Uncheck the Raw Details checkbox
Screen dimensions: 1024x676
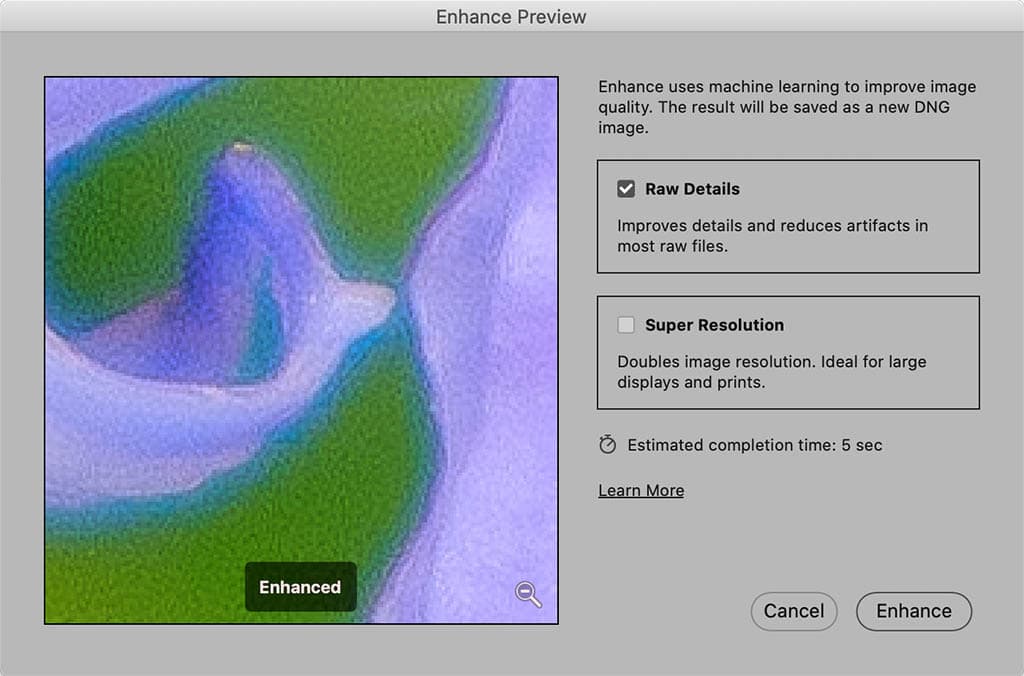coord(626,189)
